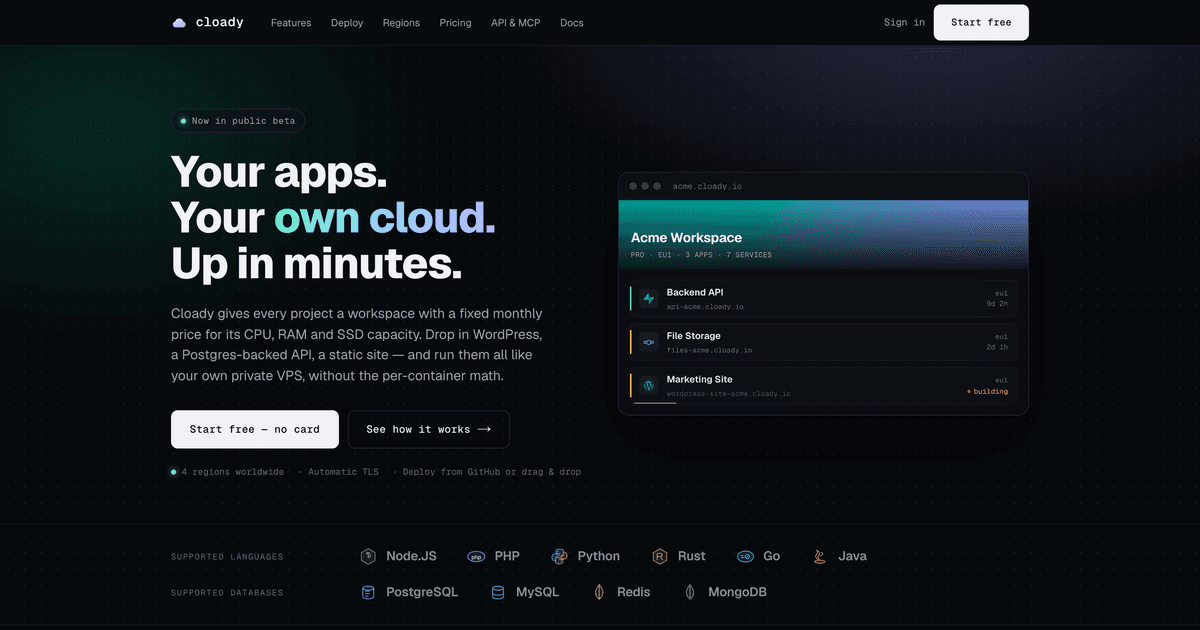Click the MongoDB database icon

pos(690,592)
